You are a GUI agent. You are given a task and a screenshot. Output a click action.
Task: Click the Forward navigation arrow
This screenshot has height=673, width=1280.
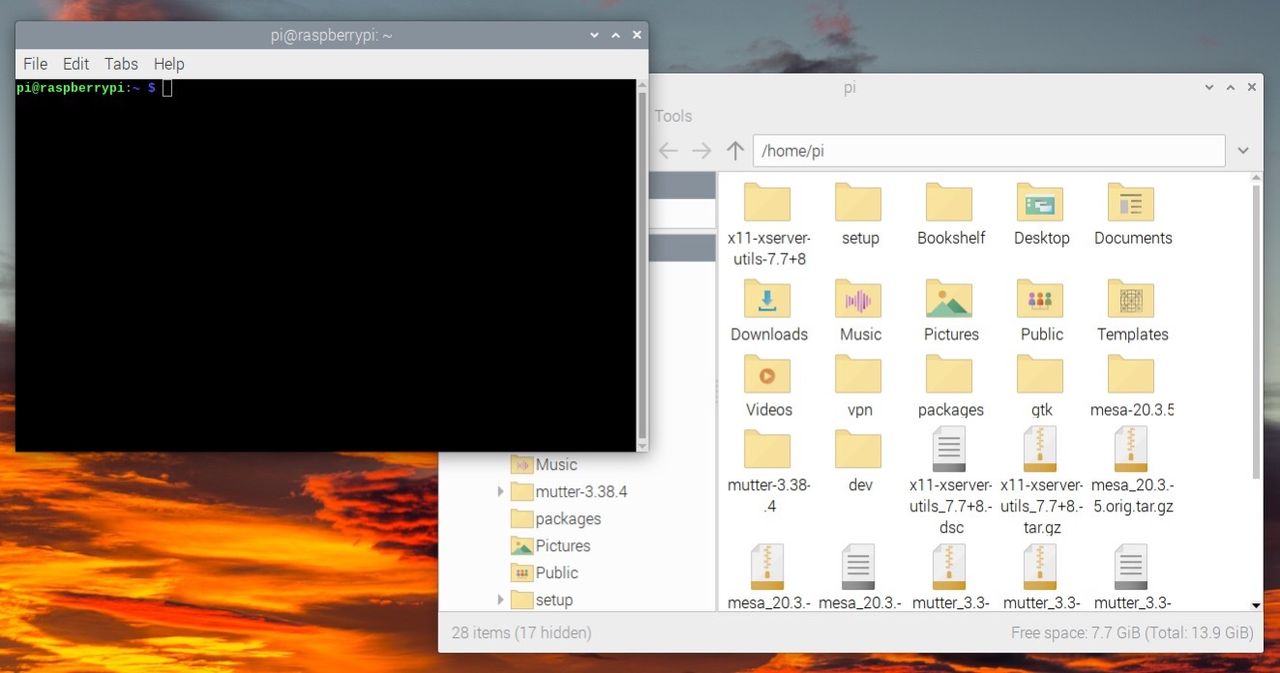(x=701, y=150)
